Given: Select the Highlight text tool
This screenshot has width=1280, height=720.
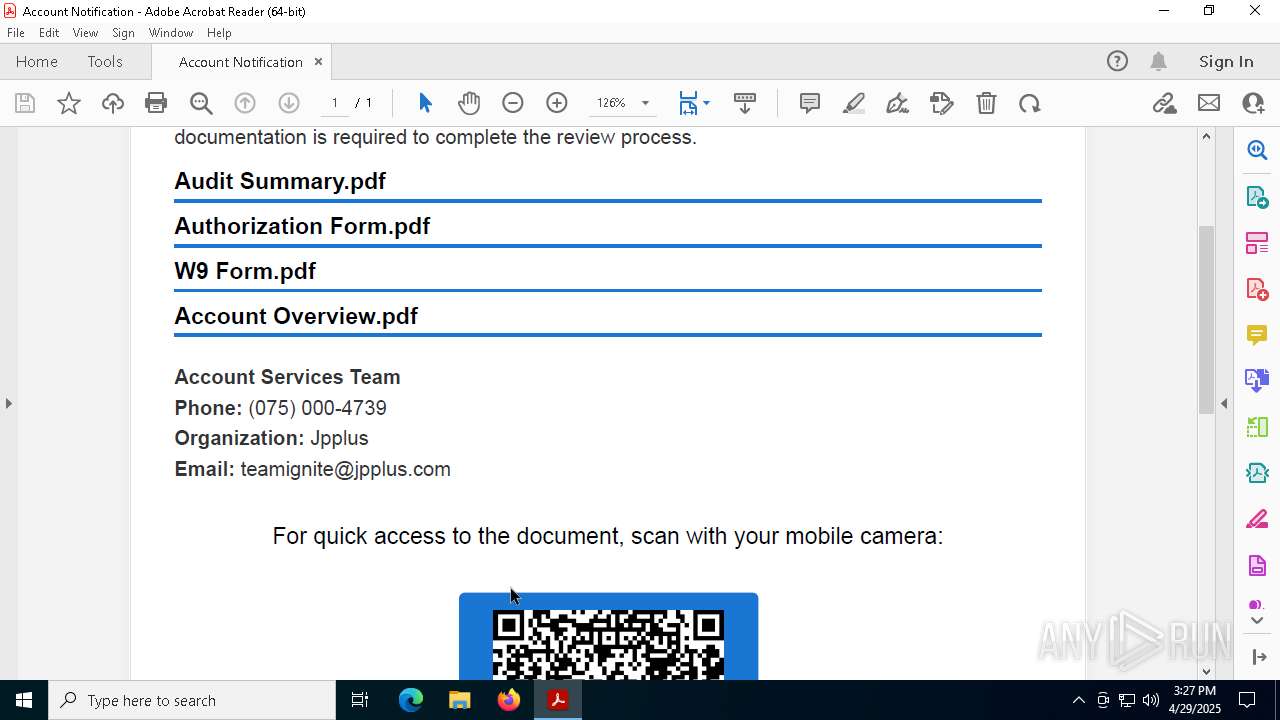Looking at the screenshot, I should click(x=854, y=103).
